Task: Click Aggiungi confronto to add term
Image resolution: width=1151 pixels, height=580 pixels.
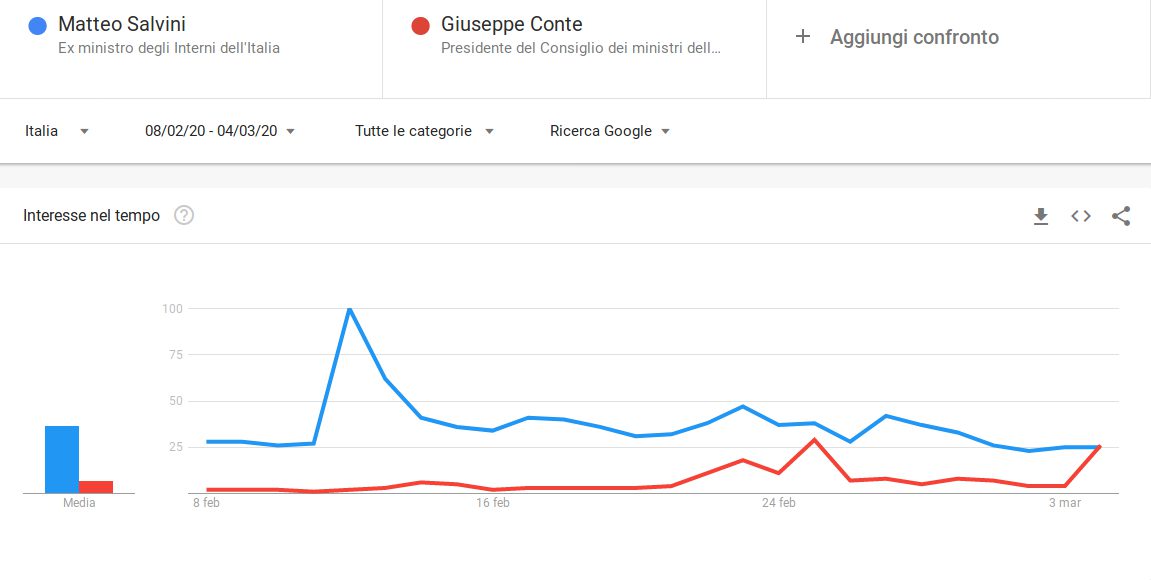Action: coord(914,37)
